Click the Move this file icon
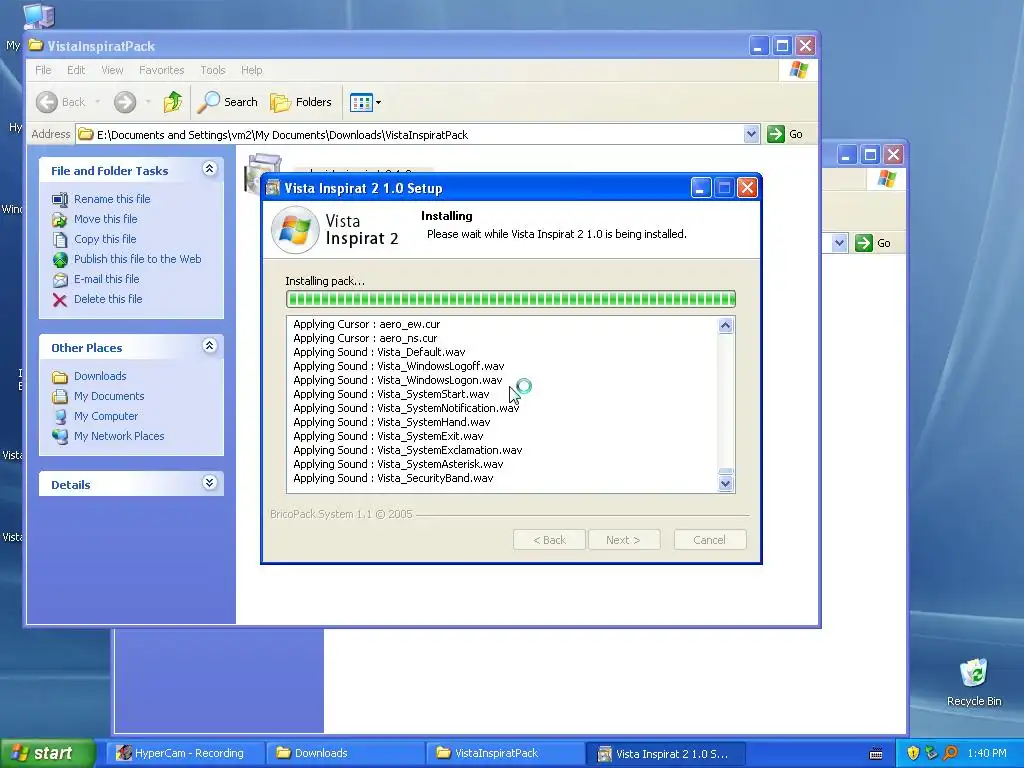This screenshot has height=768, width=1024. [x=59, y=219]
